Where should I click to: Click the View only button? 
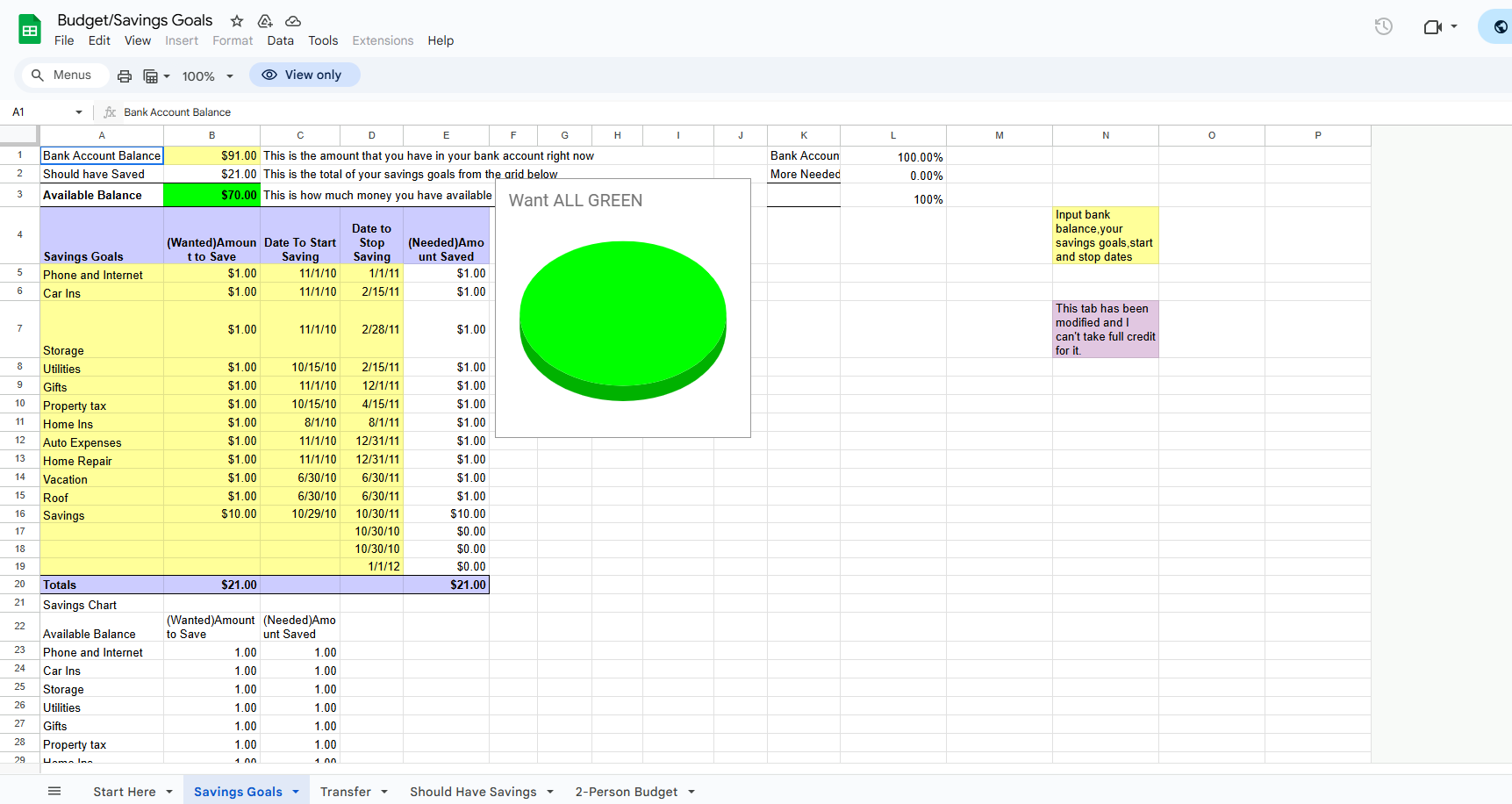click(304, 75)
